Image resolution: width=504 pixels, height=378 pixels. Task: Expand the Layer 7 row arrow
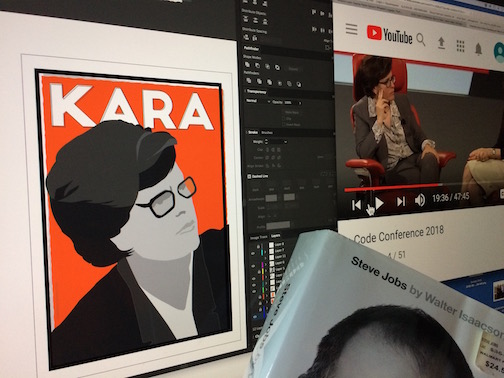(266, 252)
